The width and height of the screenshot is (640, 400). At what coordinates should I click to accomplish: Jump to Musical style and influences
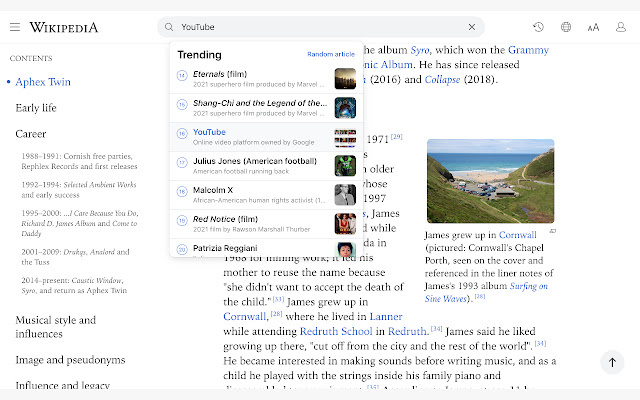coord(55,326)
